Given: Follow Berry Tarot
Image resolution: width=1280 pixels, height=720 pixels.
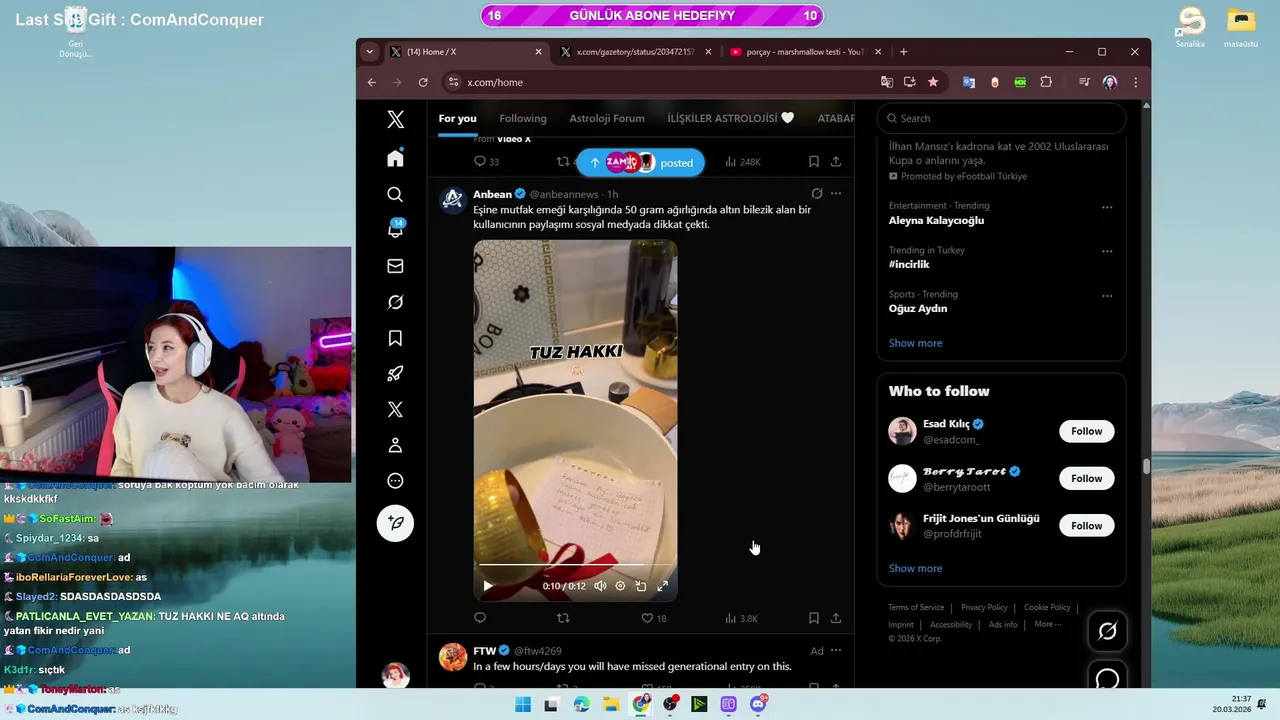Looking at the screenshot, I should [1086, 478].
